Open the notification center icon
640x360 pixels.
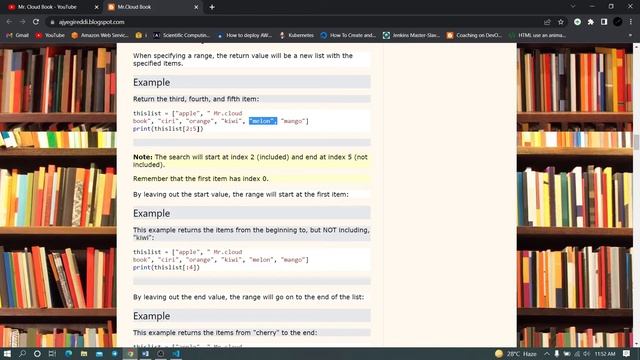pos(627,354)
